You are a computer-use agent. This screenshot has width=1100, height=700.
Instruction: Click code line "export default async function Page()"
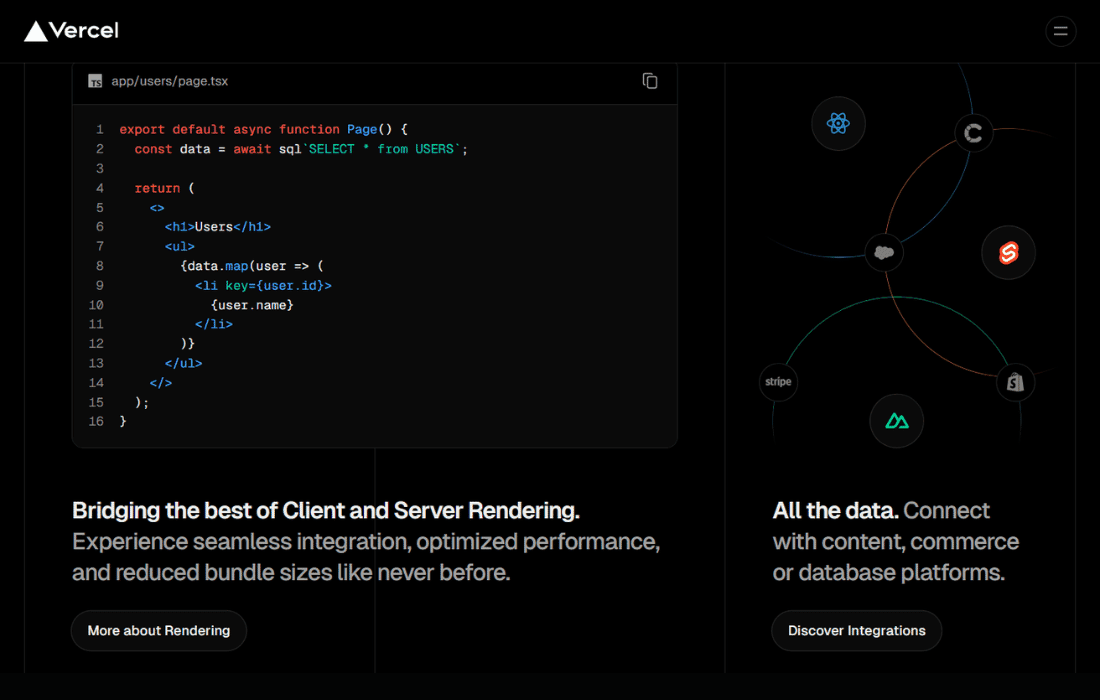tap(263, 129)
